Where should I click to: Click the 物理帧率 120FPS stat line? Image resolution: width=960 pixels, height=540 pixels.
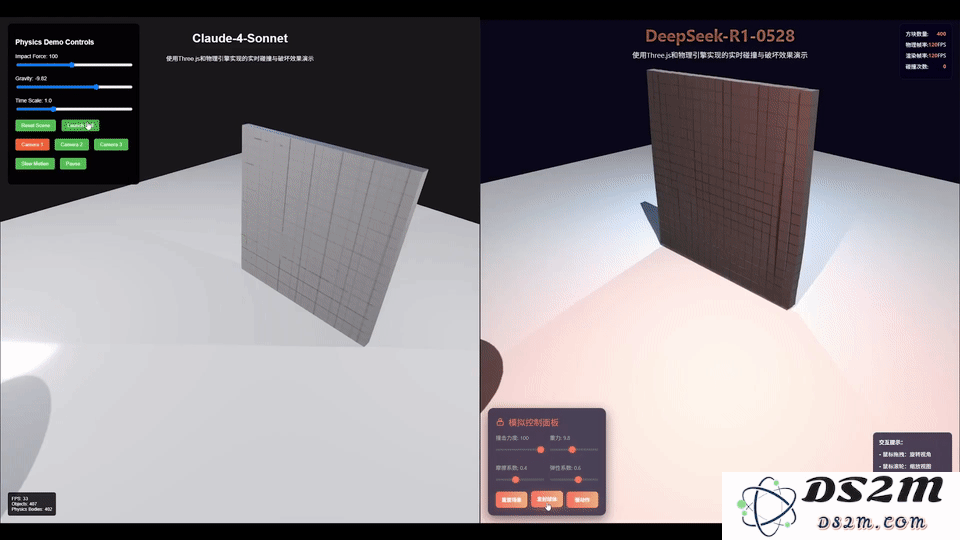(926, 45)
